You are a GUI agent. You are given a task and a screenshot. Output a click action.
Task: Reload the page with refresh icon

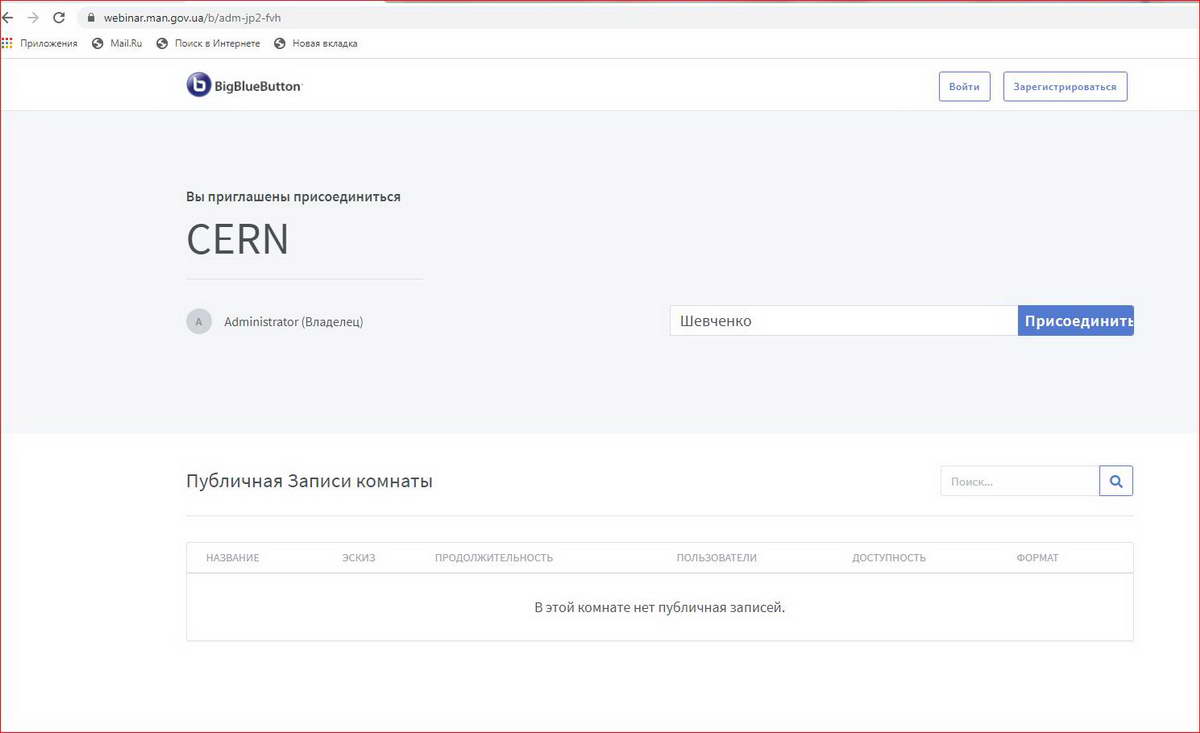[x=59, y=18]
